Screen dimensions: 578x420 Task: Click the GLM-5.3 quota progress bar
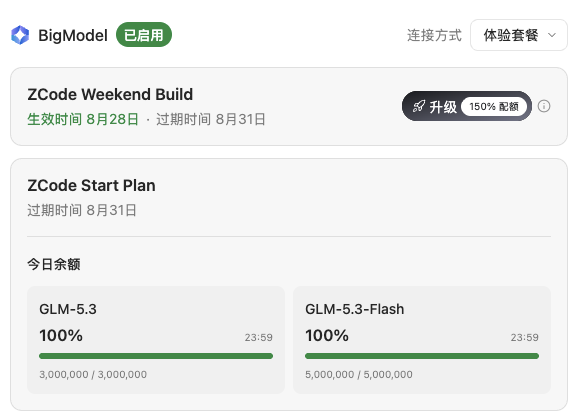point(156,356)
